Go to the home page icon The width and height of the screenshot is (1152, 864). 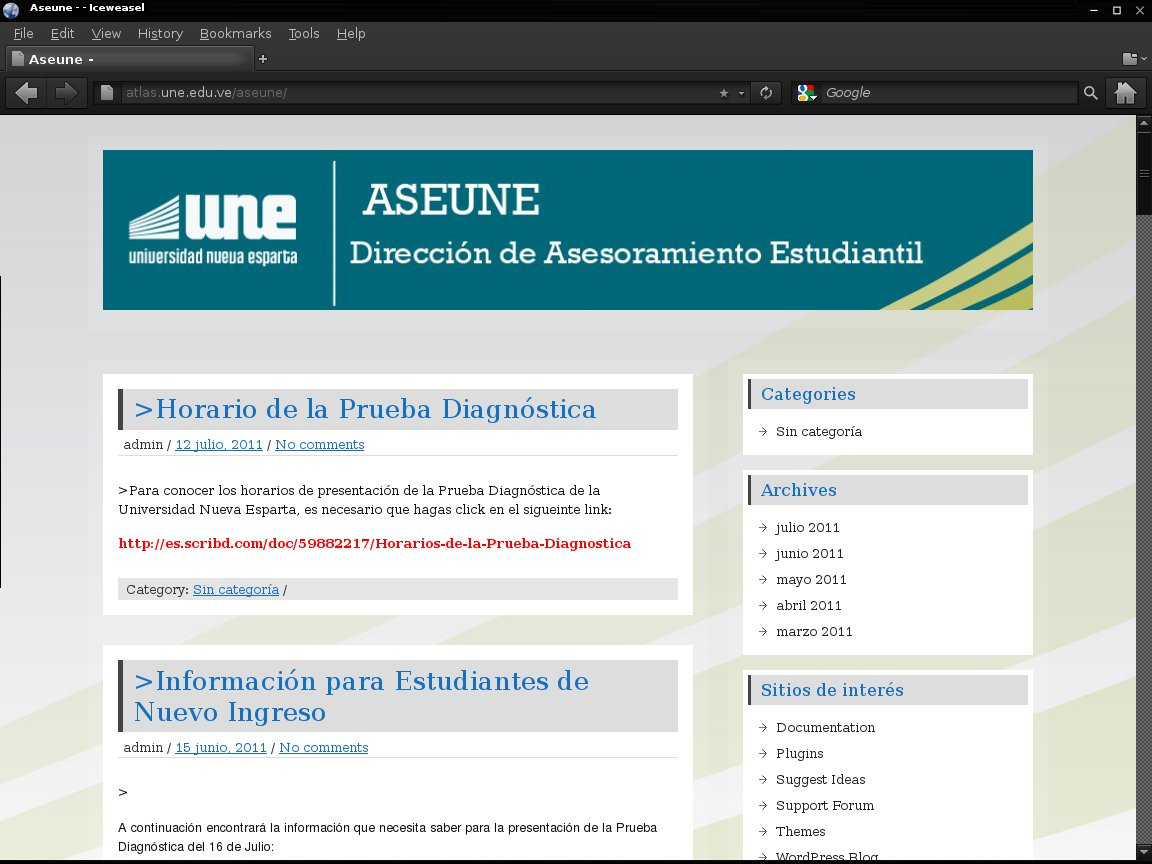[1125, 93]
